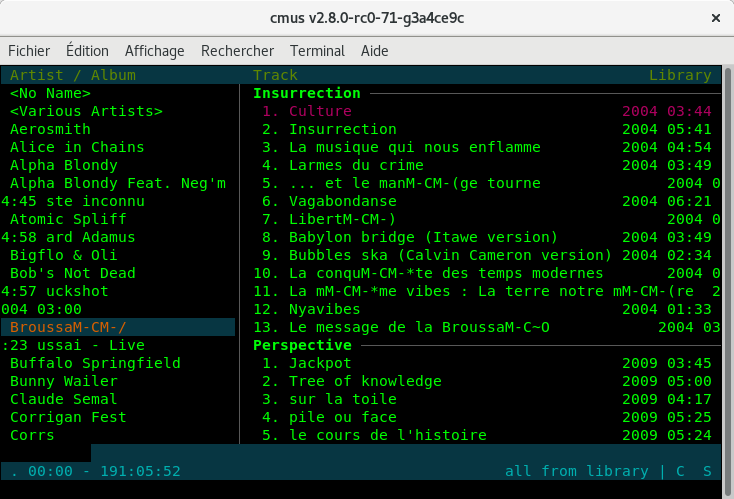The width and height of the screenshot is (734, 499).
Task: Click the cmus window title bar text
Action: coord(367,18)
